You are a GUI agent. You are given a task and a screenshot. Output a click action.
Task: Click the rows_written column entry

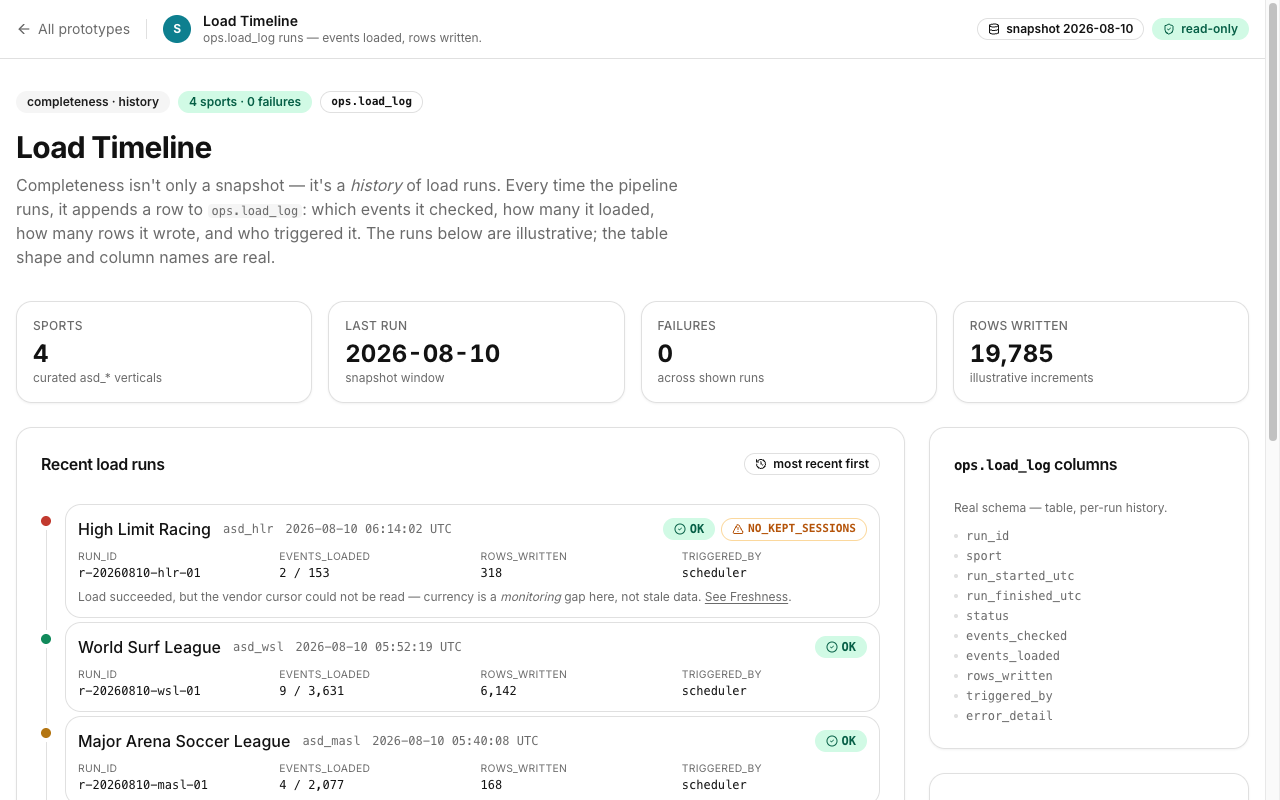[1009, 676]
